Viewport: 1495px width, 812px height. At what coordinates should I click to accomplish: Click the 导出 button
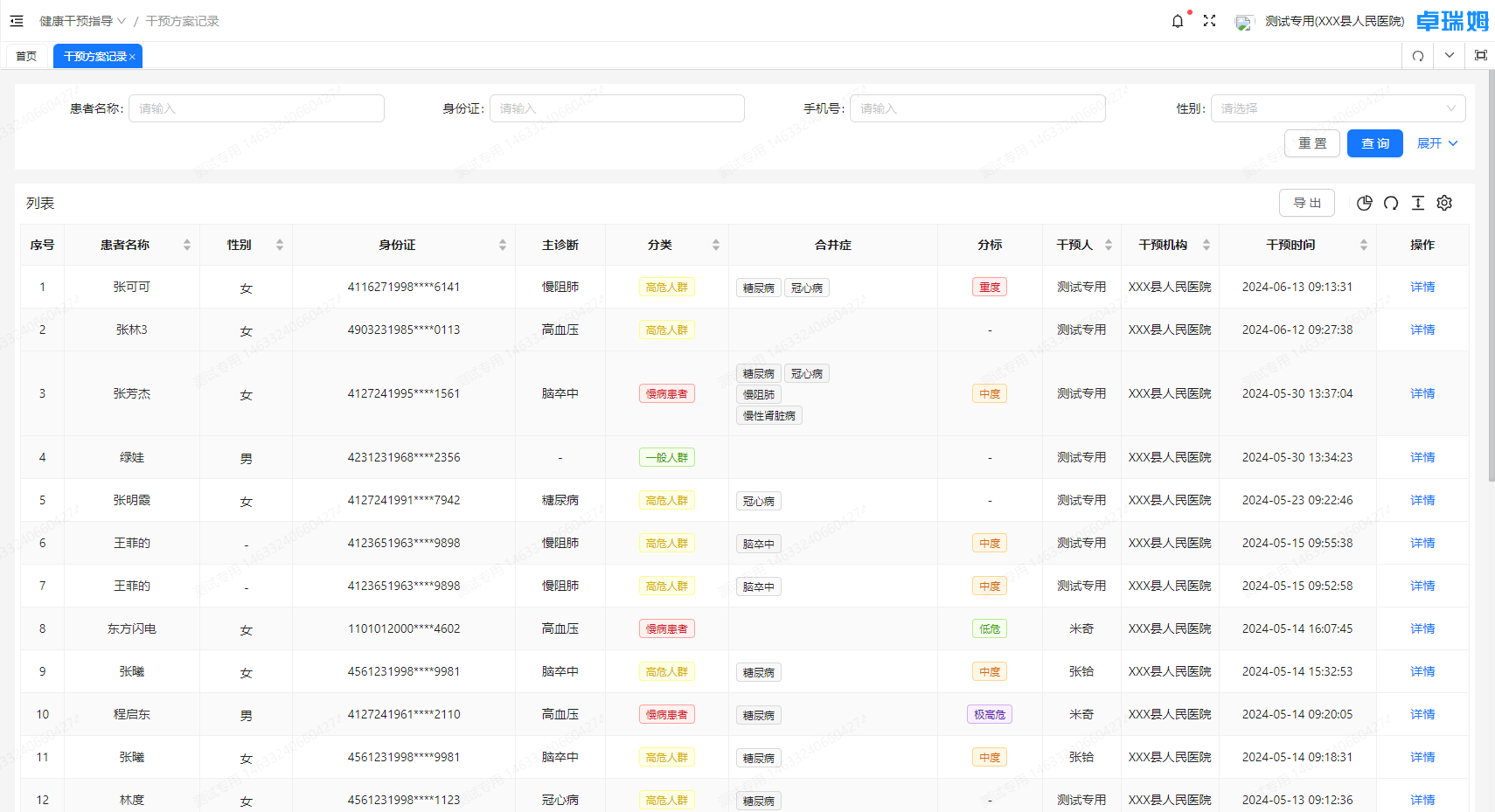pos(1307,203)
